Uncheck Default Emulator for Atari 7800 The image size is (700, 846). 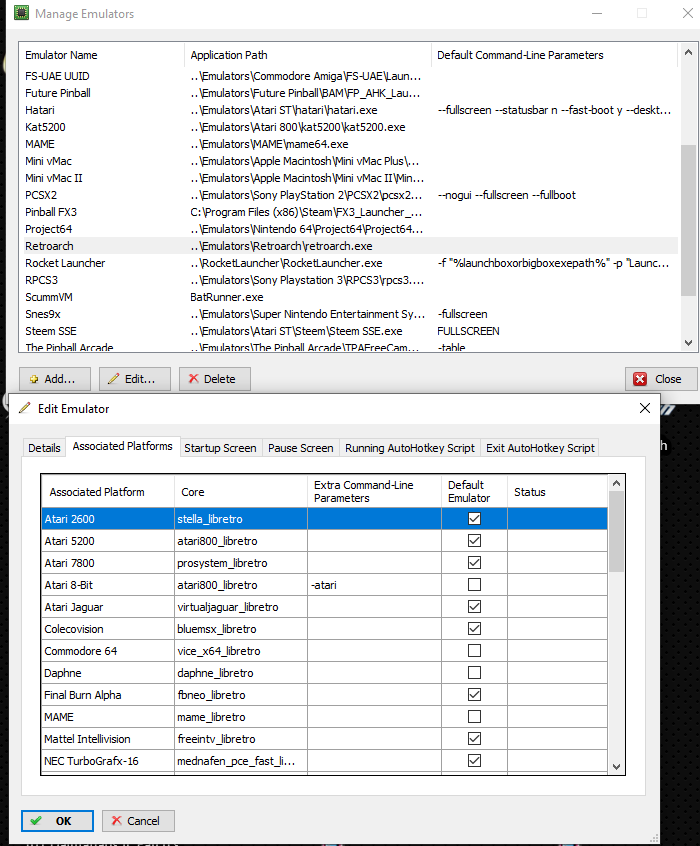pos(474,563)
